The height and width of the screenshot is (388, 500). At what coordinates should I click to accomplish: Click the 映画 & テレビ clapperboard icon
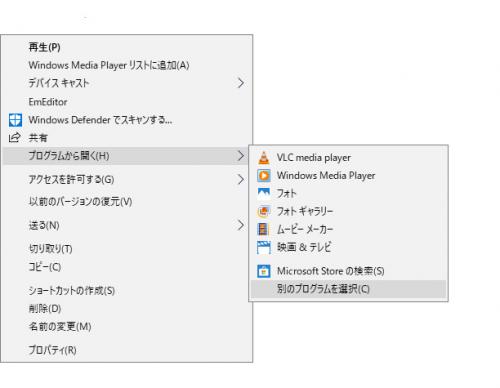(264, 247)
